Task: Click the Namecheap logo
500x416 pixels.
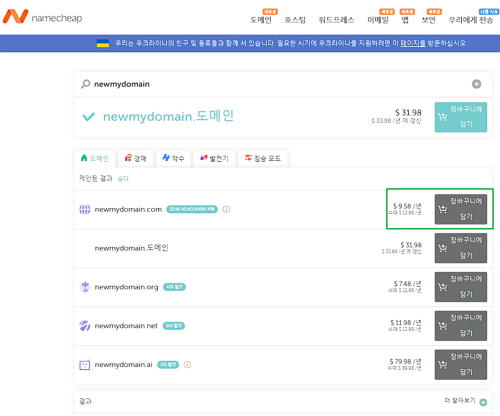Action: tap(42, 17)
